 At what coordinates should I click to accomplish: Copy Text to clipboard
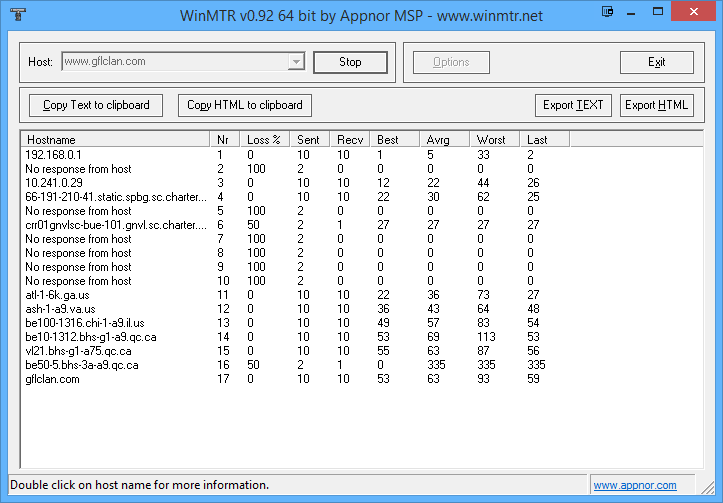(x=96, y=105)
